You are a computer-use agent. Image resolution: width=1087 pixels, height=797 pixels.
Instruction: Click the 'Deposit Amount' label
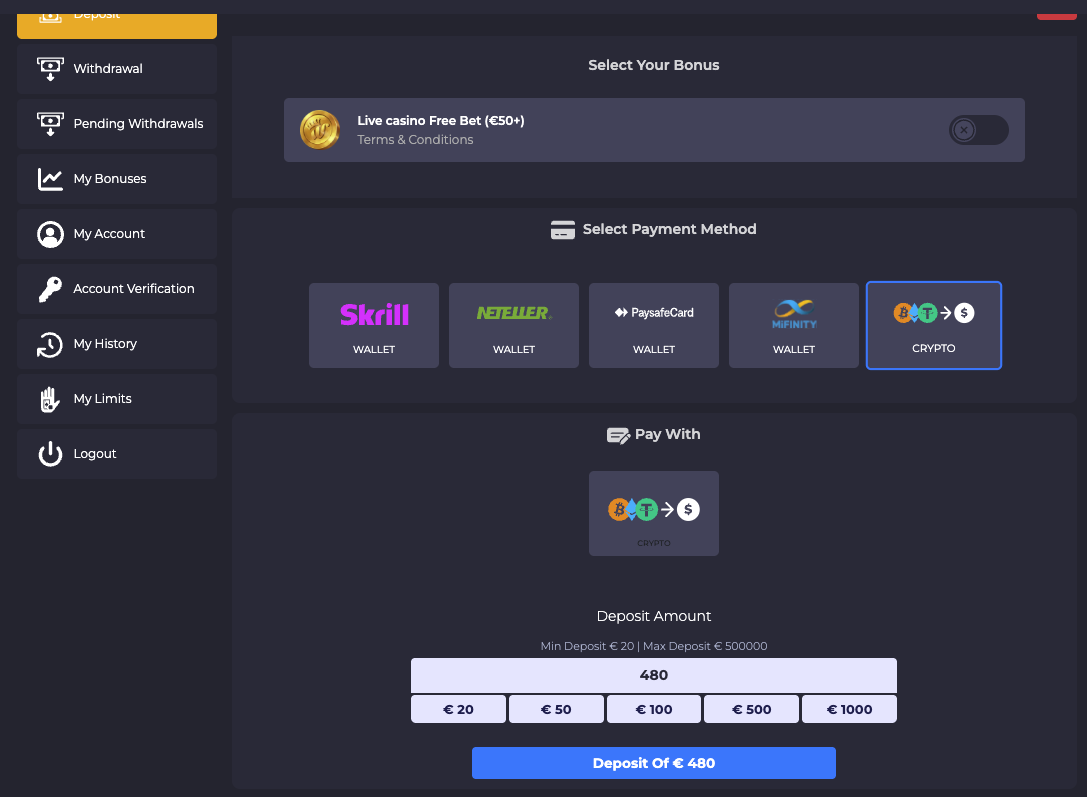pyautogui.click(x=654, y=616)
